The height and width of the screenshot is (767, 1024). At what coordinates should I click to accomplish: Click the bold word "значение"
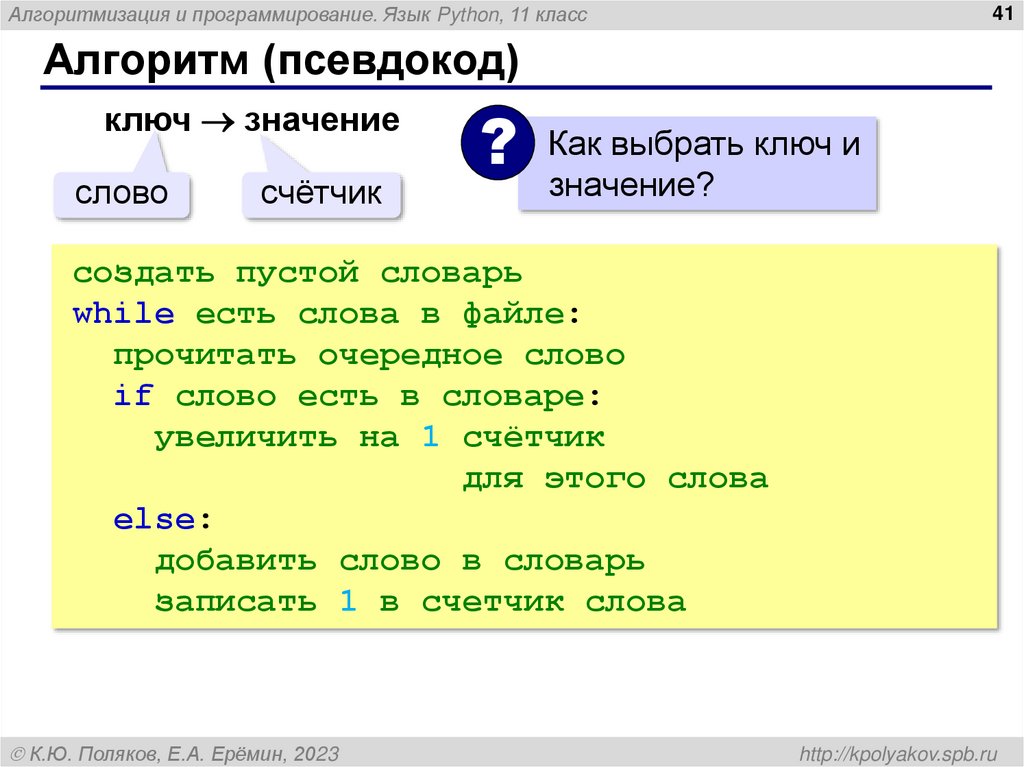tap(321, 120)
